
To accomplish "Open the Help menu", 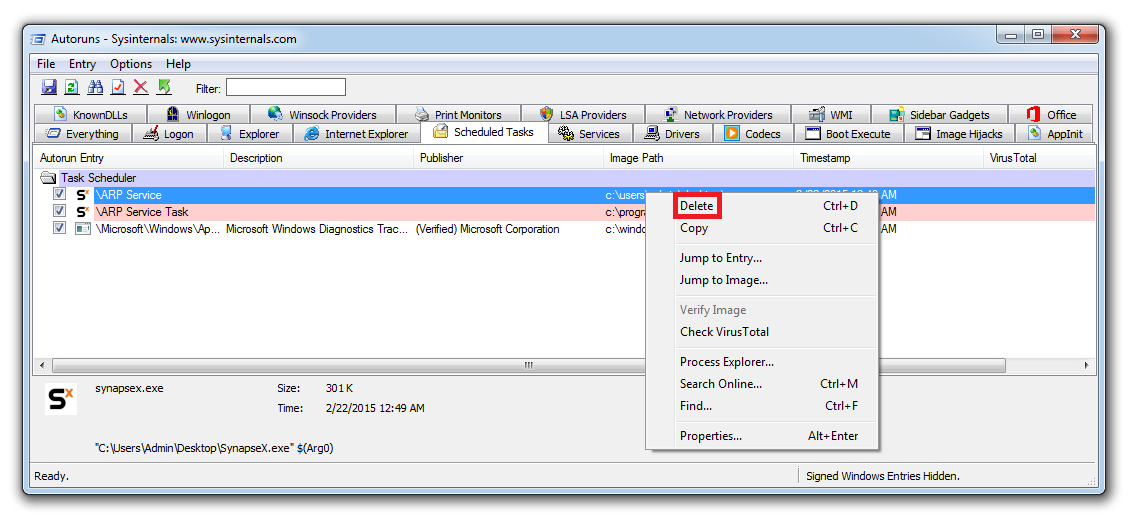I will (x=179, y=64).
